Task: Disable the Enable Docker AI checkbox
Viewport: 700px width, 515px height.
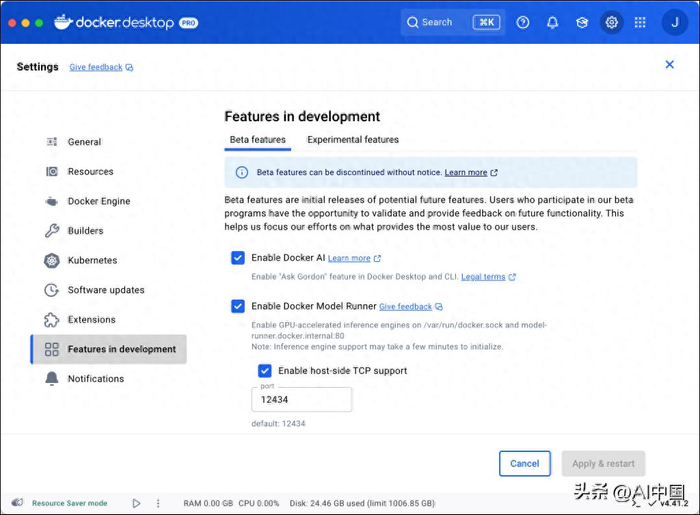Action: point(238,258)
